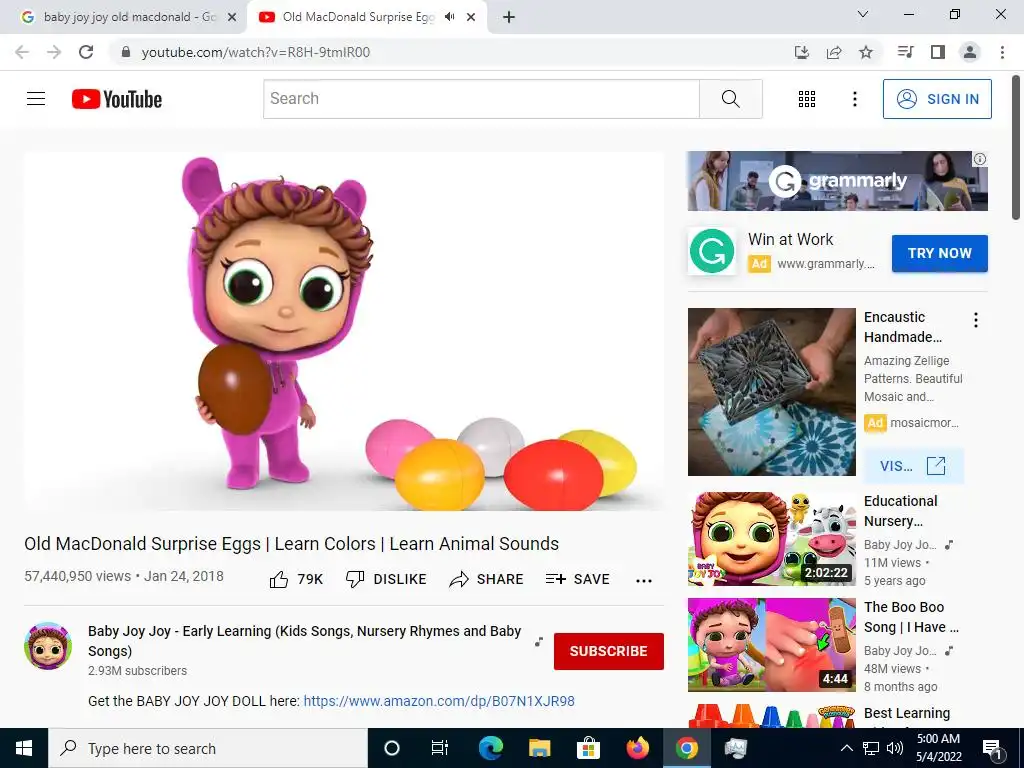Click the SHARE arrow button
The image size is (1024, 768).
tap(487, 579)
